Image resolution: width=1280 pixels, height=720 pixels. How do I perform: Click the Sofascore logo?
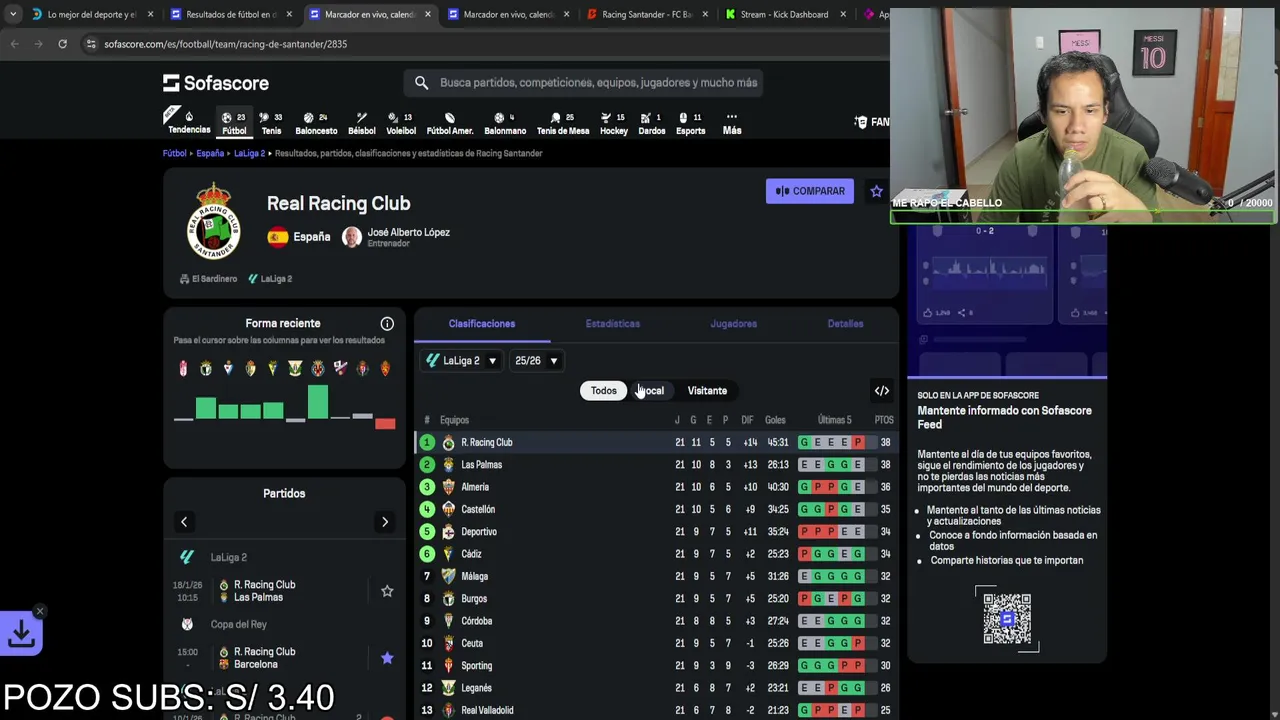[216, 83]
